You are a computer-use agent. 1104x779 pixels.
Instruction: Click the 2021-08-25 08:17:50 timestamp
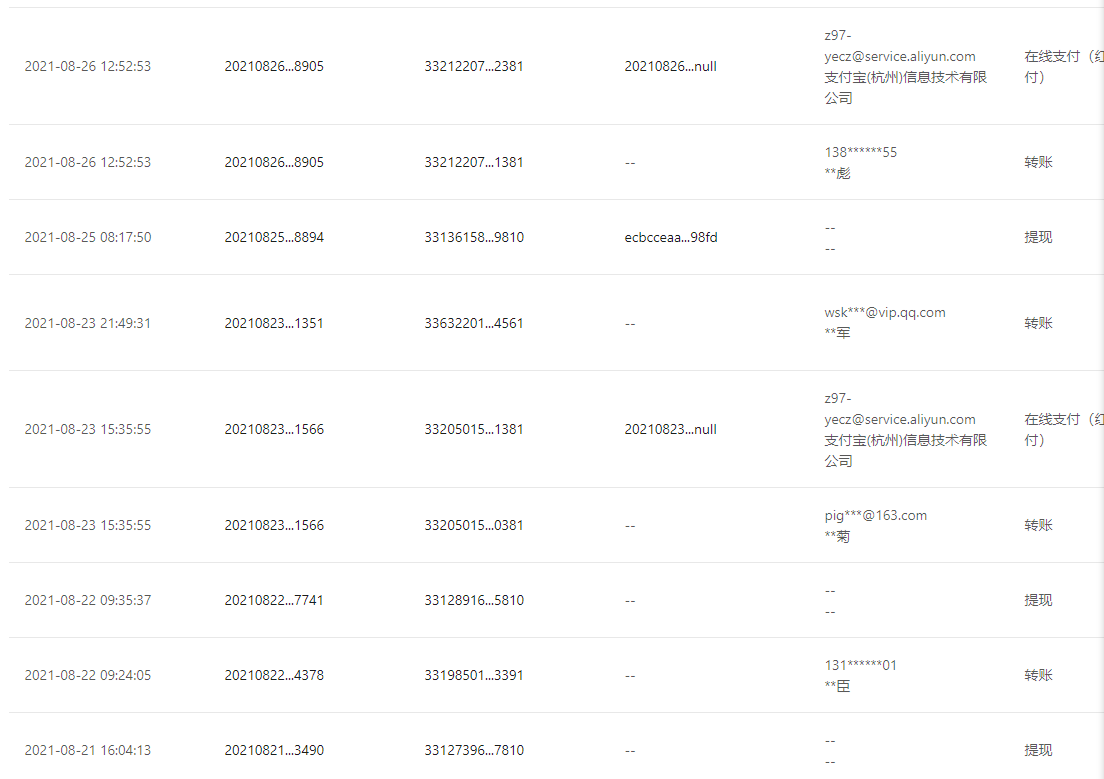[88, 237]
